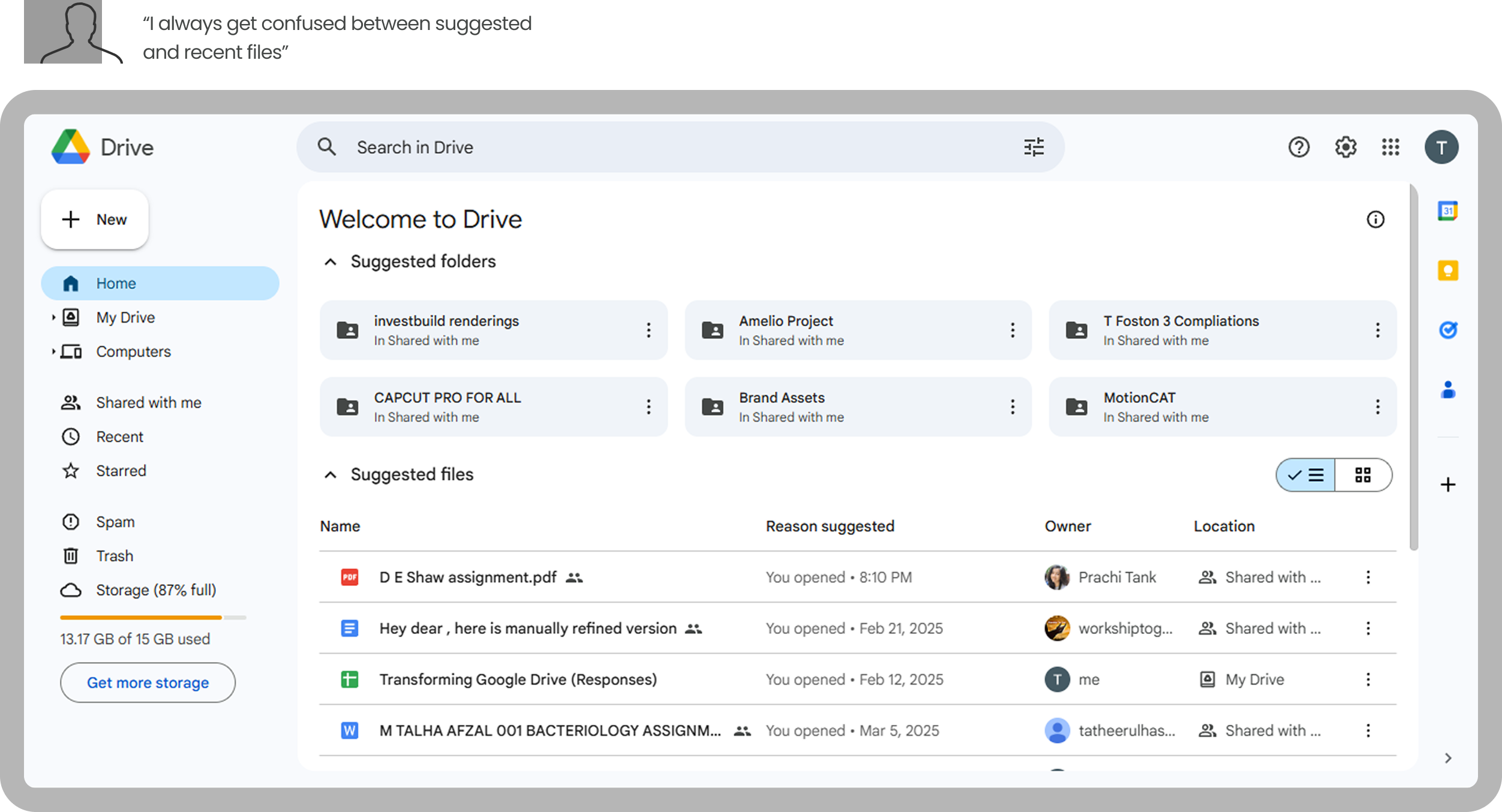This screenshot has height=812, width=1502.
Task: Click the Owner column header
Action: coord(1068,526)
